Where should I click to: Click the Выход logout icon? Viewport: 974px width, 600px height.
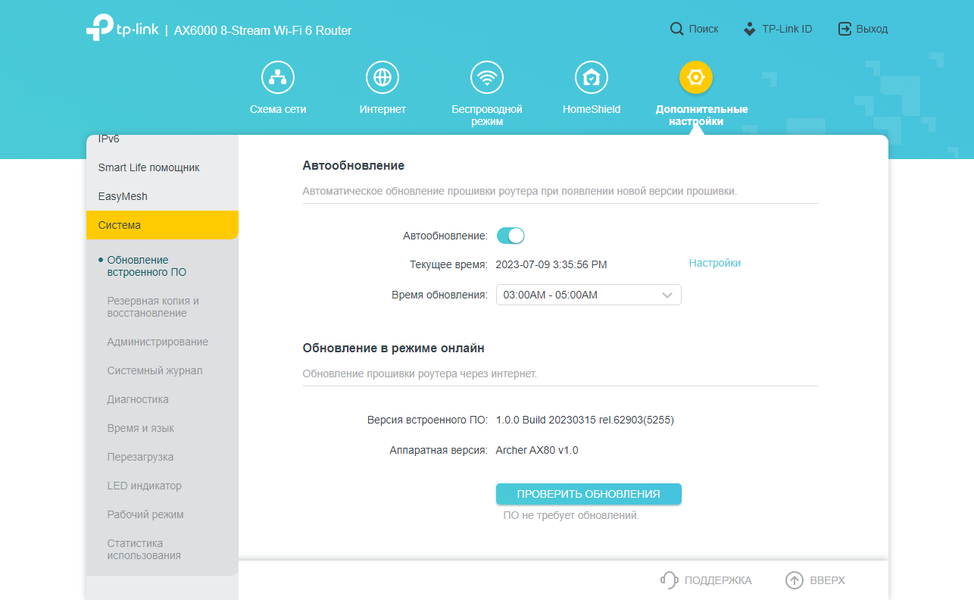tap(845, 29)
